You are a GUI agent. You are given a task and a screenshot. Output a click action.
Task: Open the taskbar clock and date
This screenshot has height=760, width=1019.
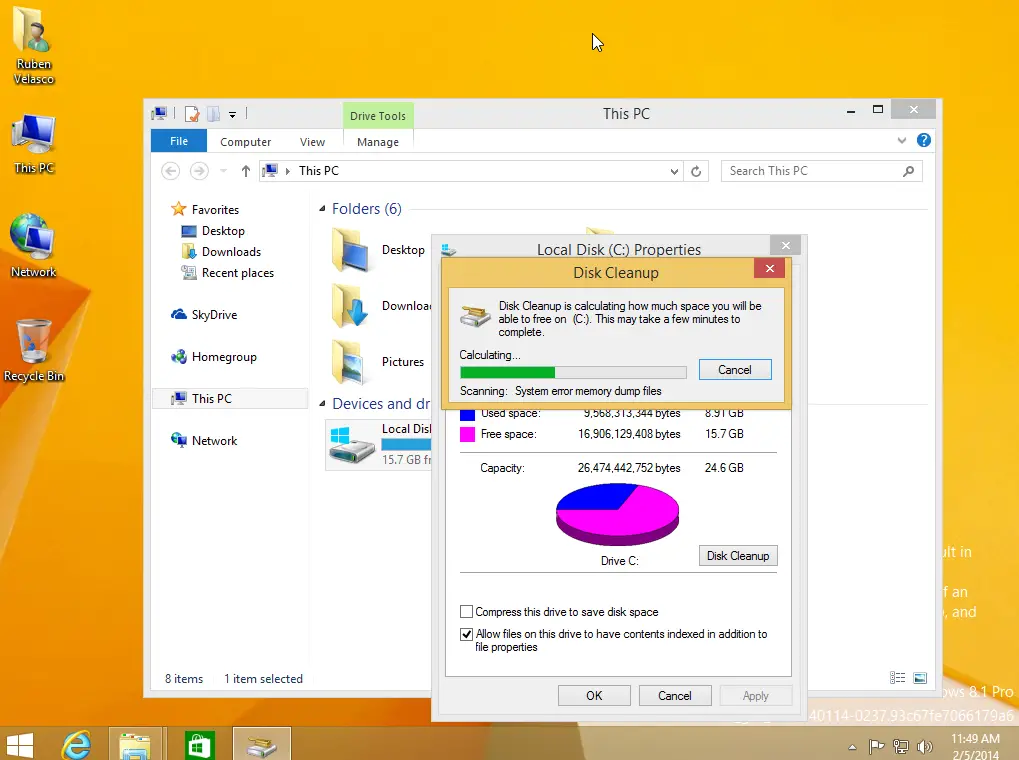(975, 746)
